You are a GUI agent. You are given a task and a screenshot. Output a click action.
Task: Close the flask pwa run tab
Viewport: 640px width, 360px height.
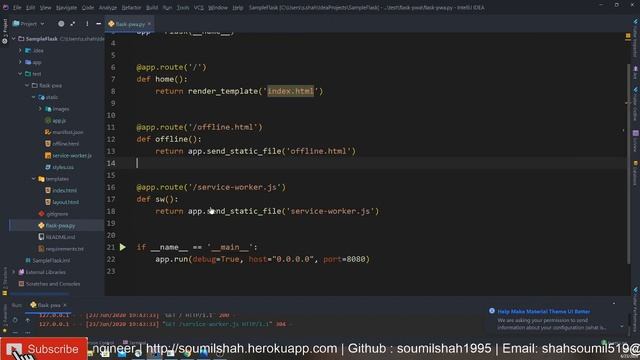point(65,305)
